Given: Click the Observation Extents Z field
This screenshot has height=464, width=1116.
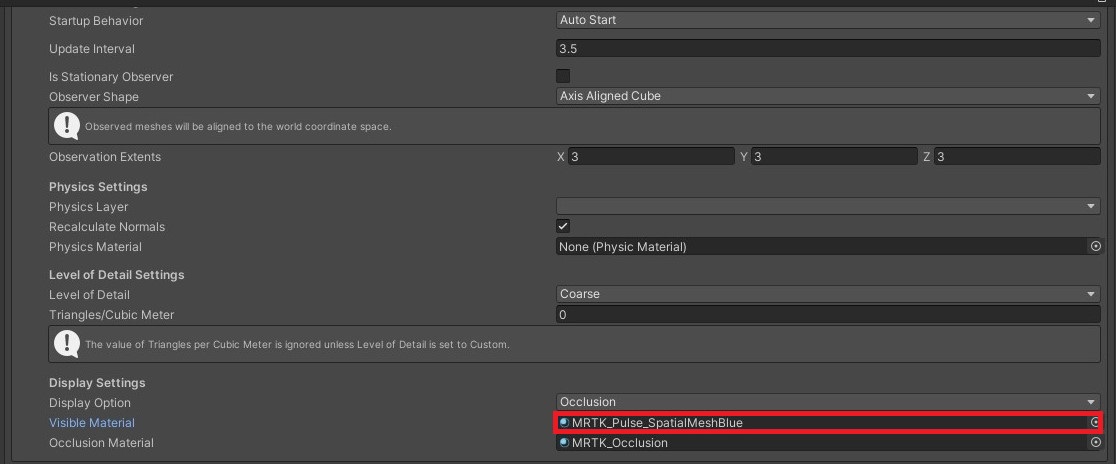Looking at the screenshot, I should click(x=1017, y=157).
